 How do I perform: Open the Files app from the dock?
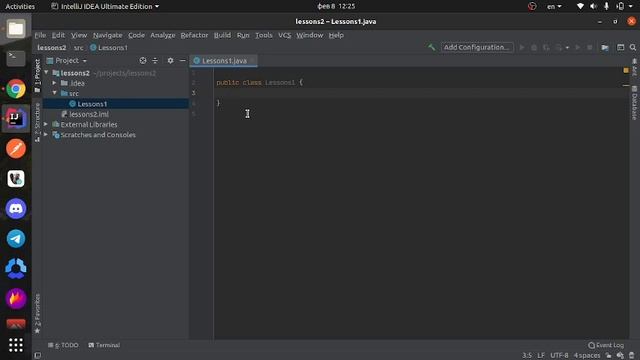[x=16, y=29]
